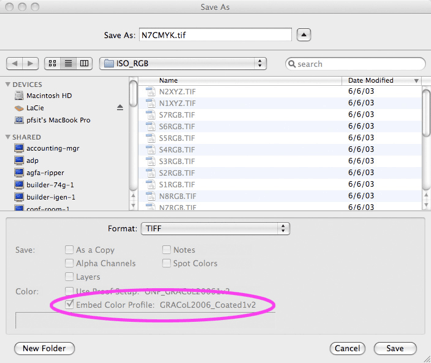Click the Cancel button
Image resolution: width=431 pixels, height=363 pixels.
coord(347,348)
